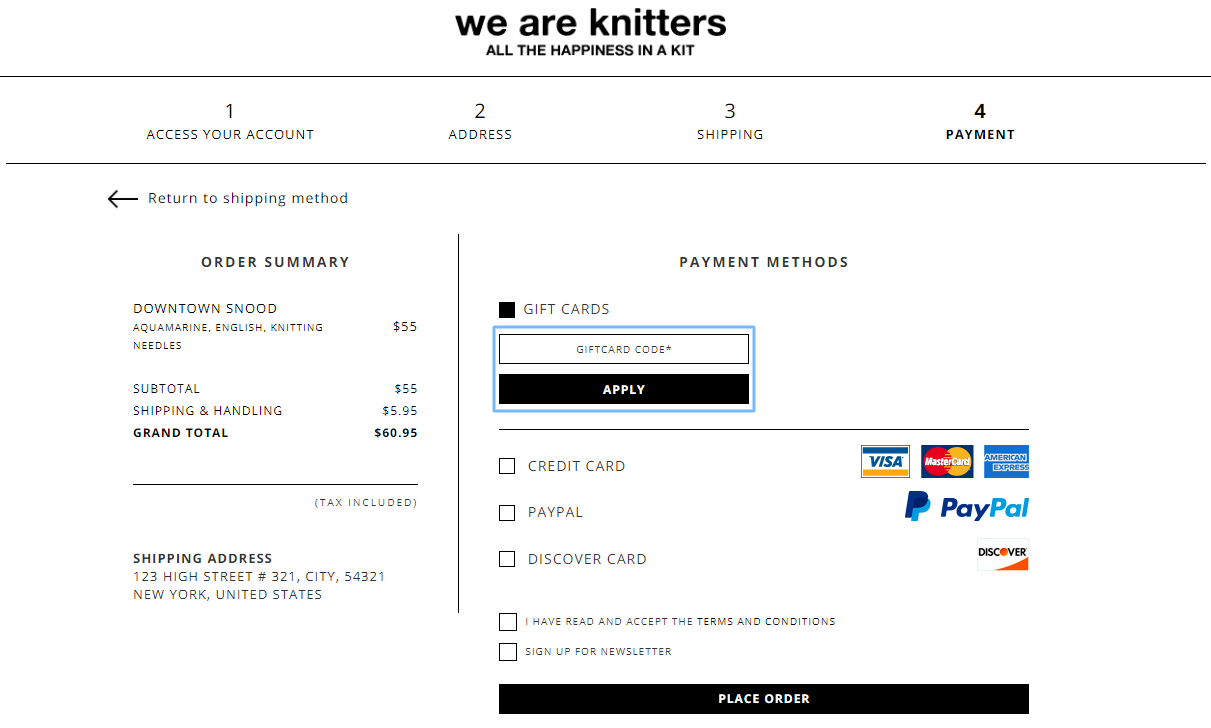Click the Visa card logo
This screenshot has height=728, width=1211.
click(x=885, y=462)
